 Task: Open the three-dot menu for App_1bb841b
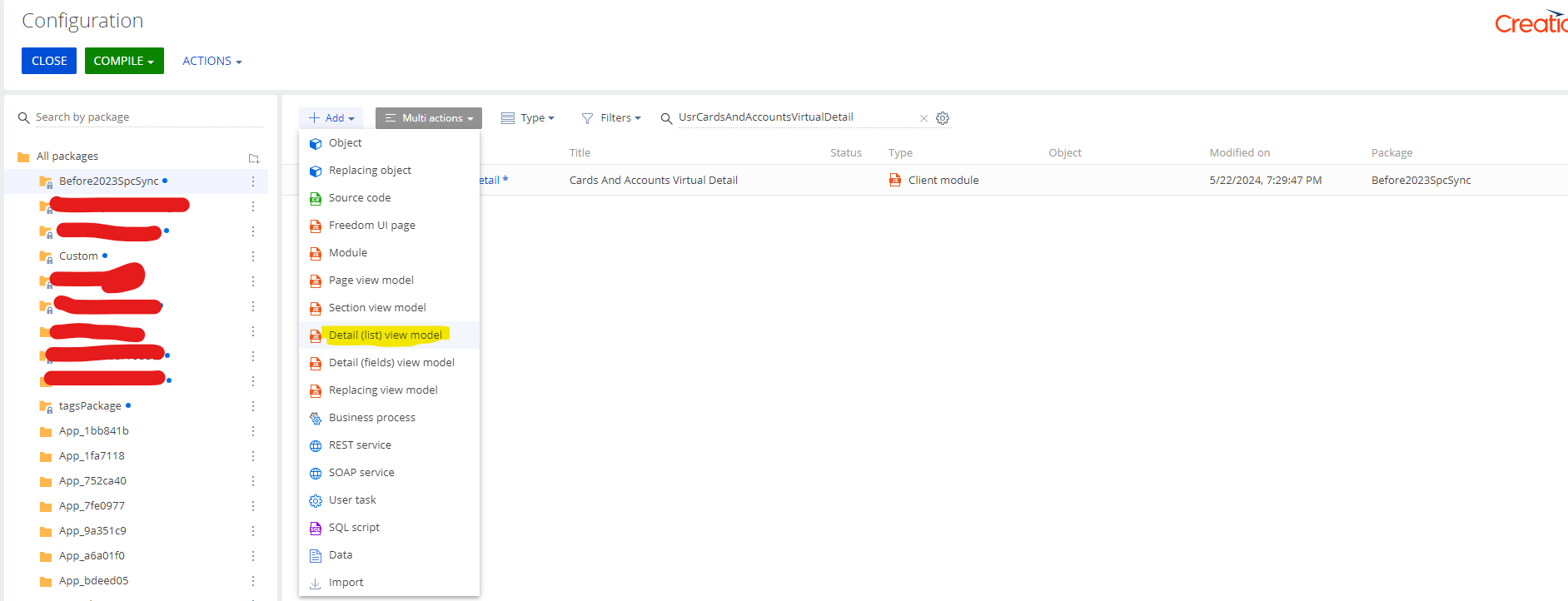(253, 430)
